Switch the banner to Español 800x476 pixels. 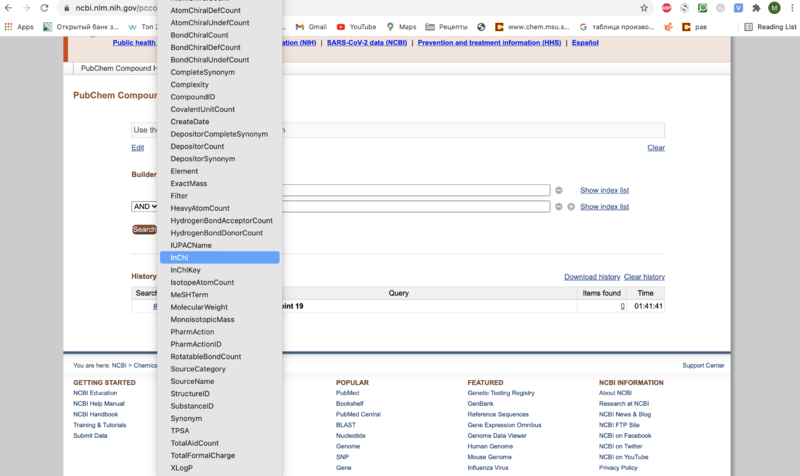pyautogui.click(x=585, y=43)
